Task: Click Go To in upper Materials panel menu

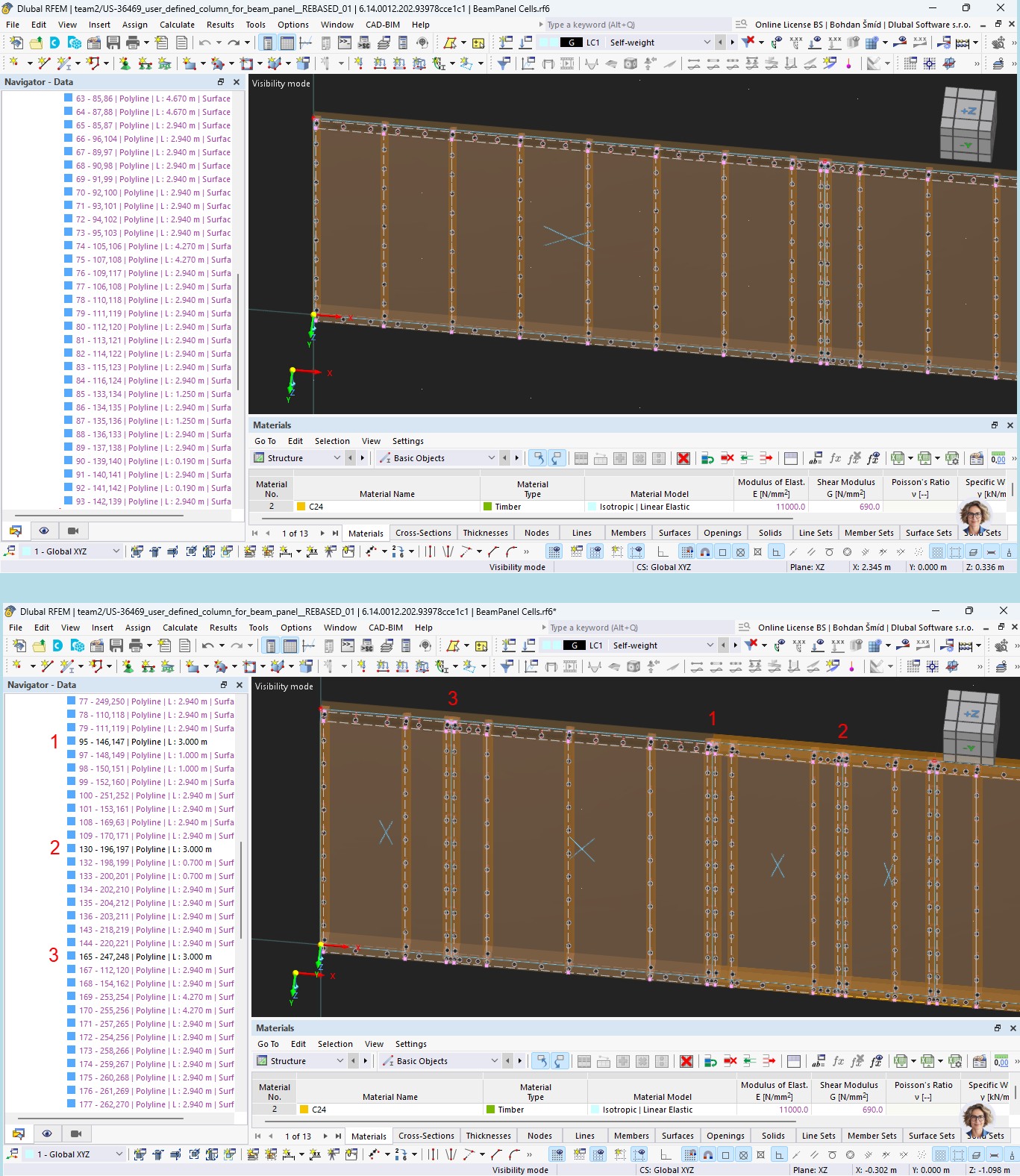Action: coord(265,441)
